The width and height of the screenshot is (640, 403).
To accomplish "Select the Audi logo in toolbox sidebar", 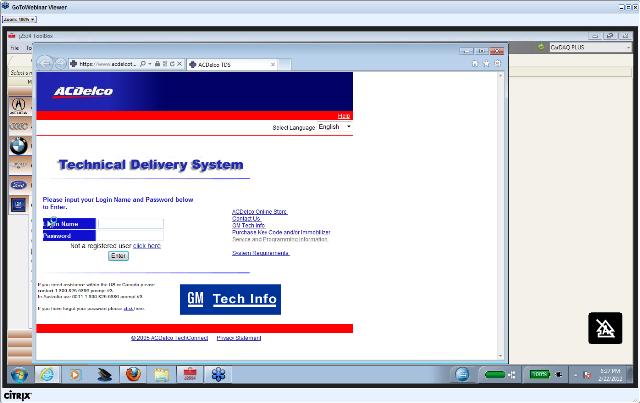I will coord(18,126).
